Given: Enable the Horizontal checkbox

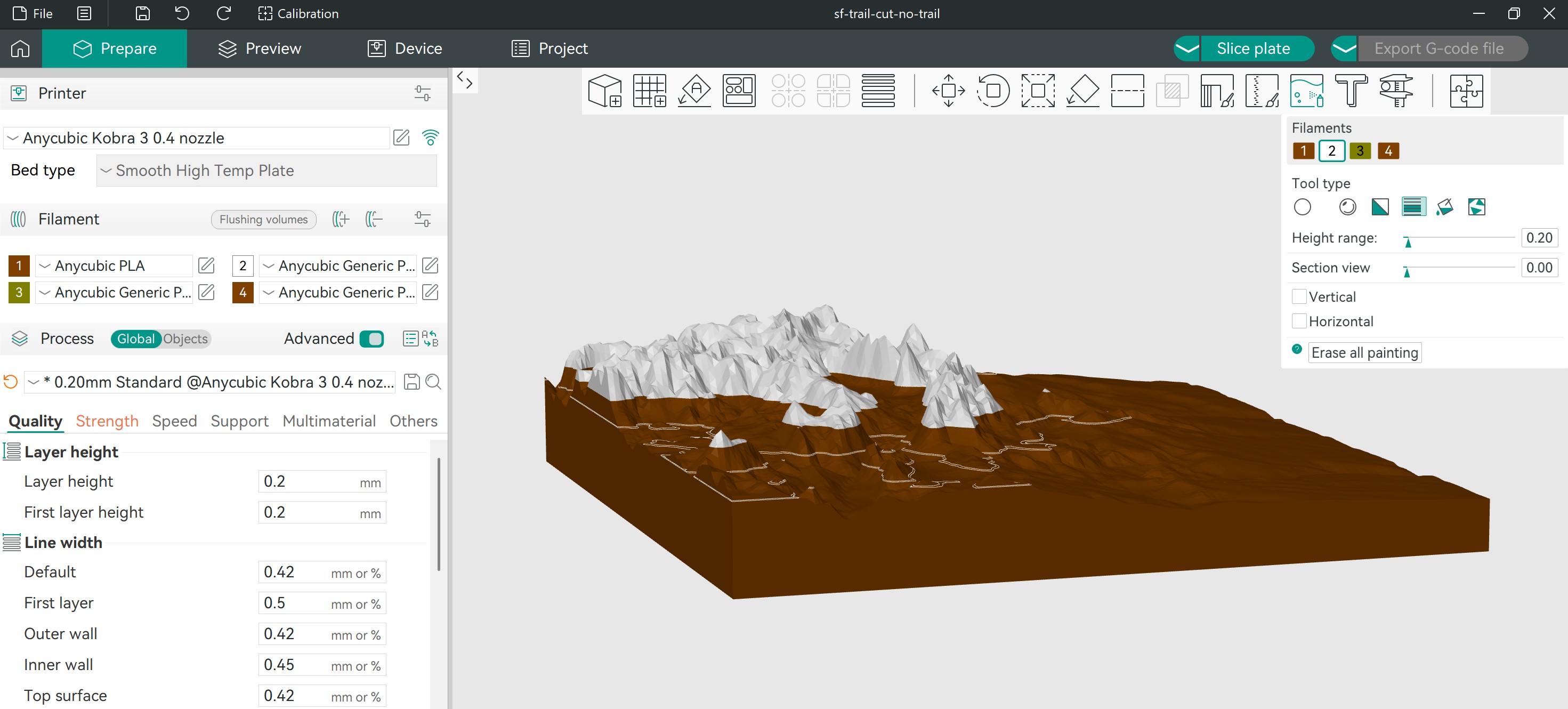Looking at the screenshot, I should point(1299,321).
